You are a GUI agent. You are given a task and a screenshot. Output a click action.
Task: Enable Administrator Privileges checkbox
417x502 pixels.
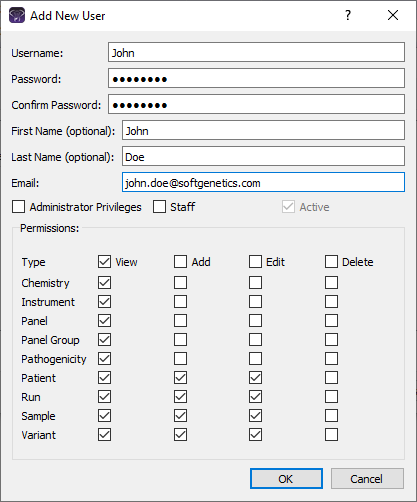point(18,207)
